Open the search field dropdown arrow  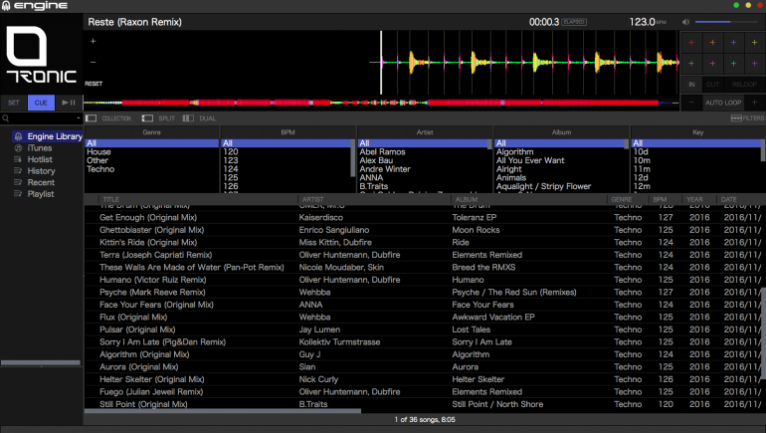(78, 119)
